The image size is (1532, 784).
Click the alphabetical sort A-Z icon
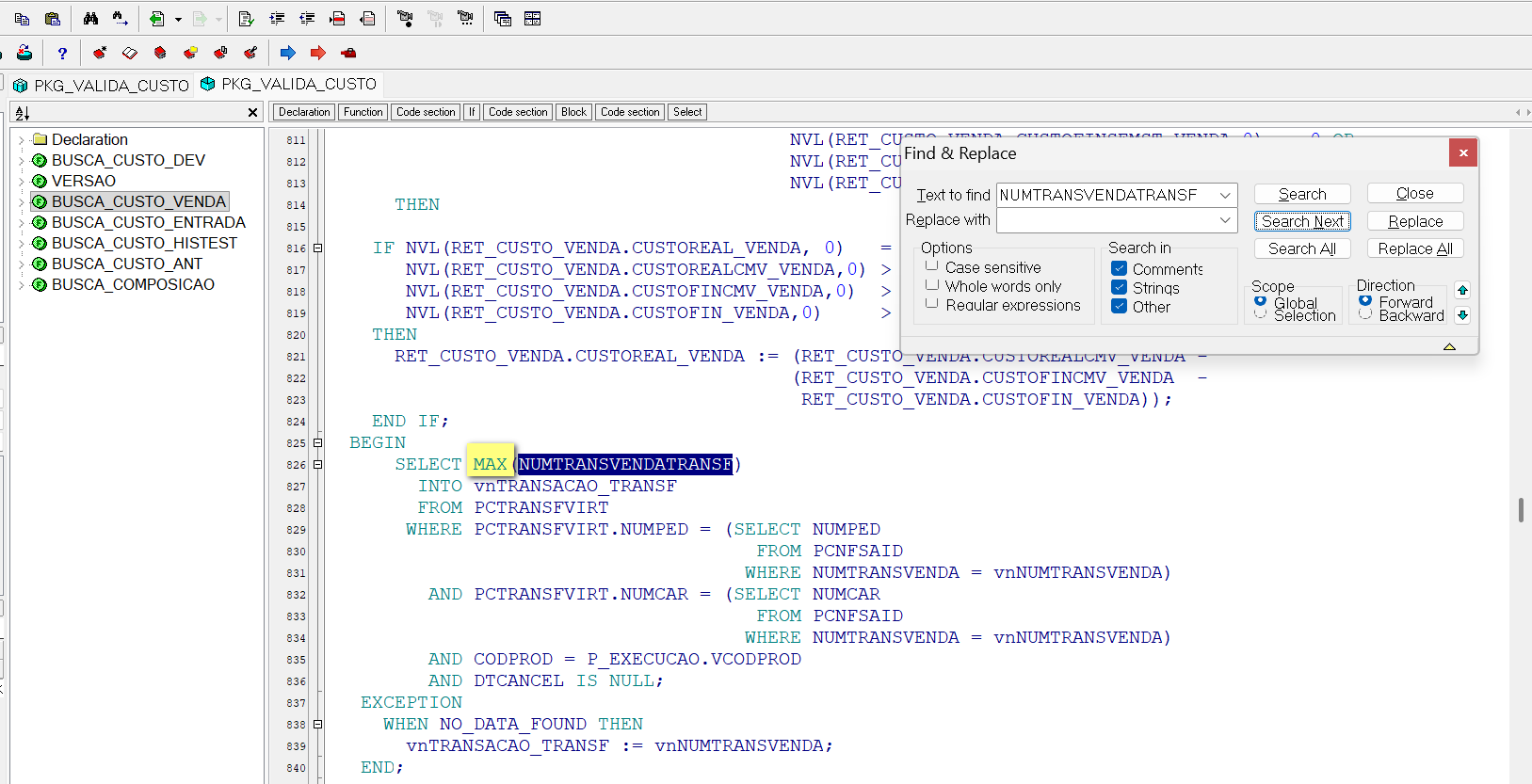pos(23,113)
